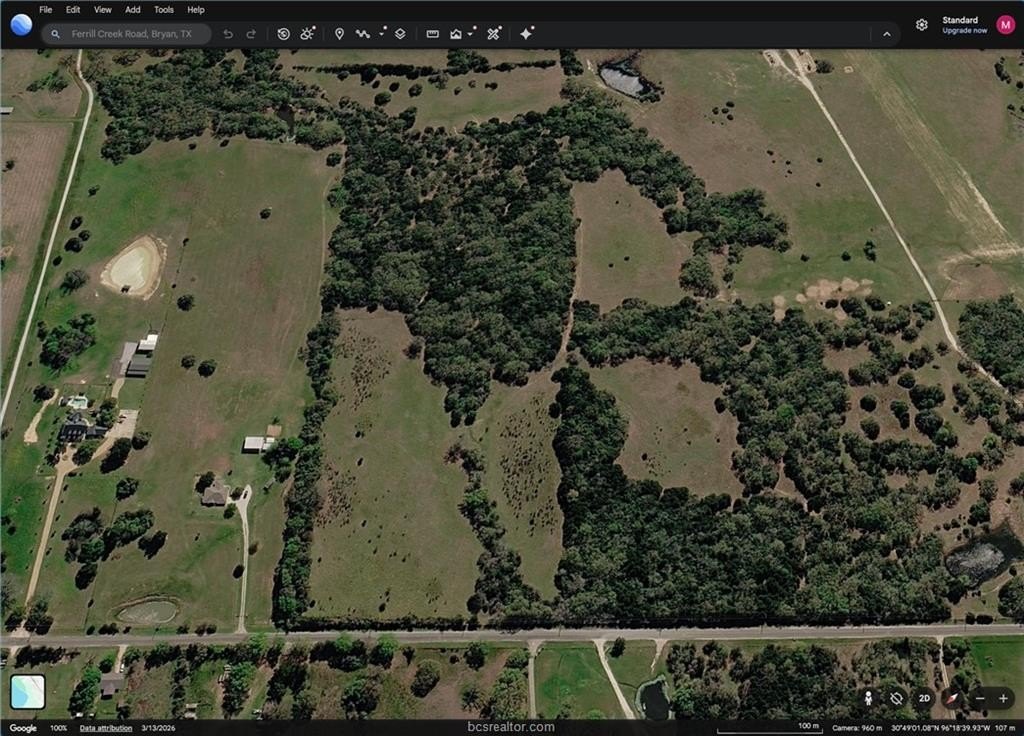1024x736 pixels.
Task: Click the search magnifier icon
Action: tap(56, 34)
